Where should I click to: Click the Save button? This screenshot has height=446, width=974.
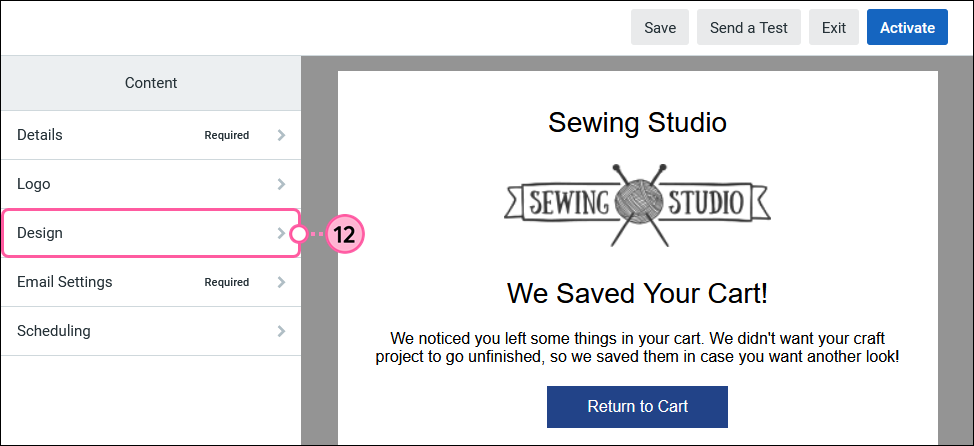click(660, 27)
